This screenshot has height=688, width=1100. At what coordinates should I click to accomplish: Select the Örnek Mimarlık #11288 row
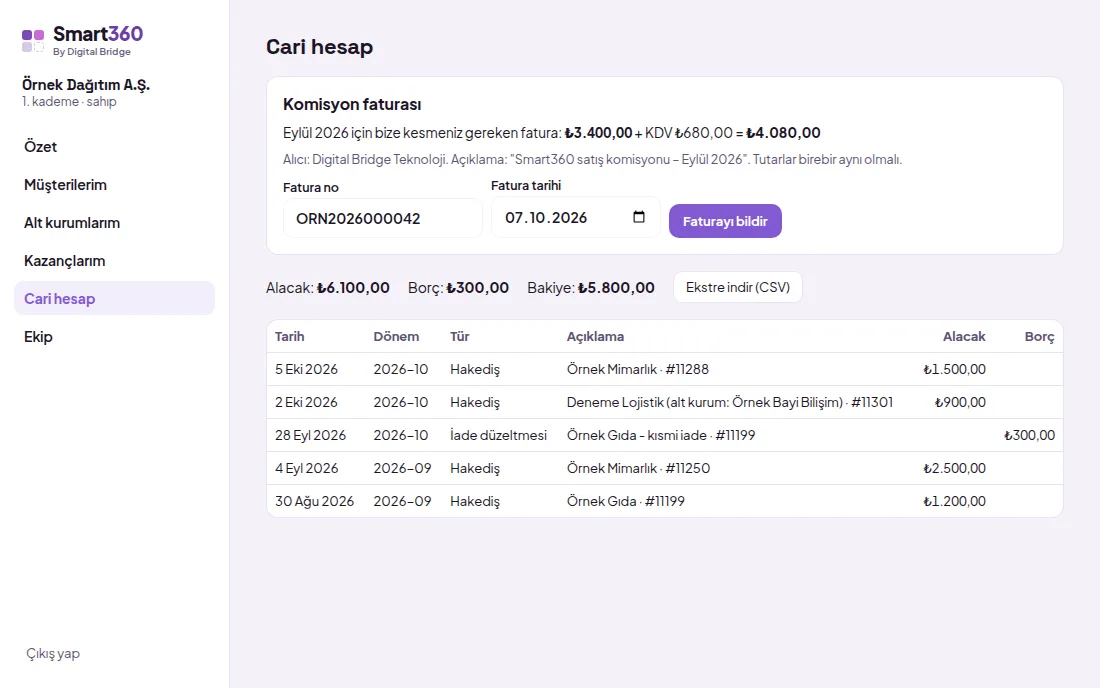click(664, 369)
